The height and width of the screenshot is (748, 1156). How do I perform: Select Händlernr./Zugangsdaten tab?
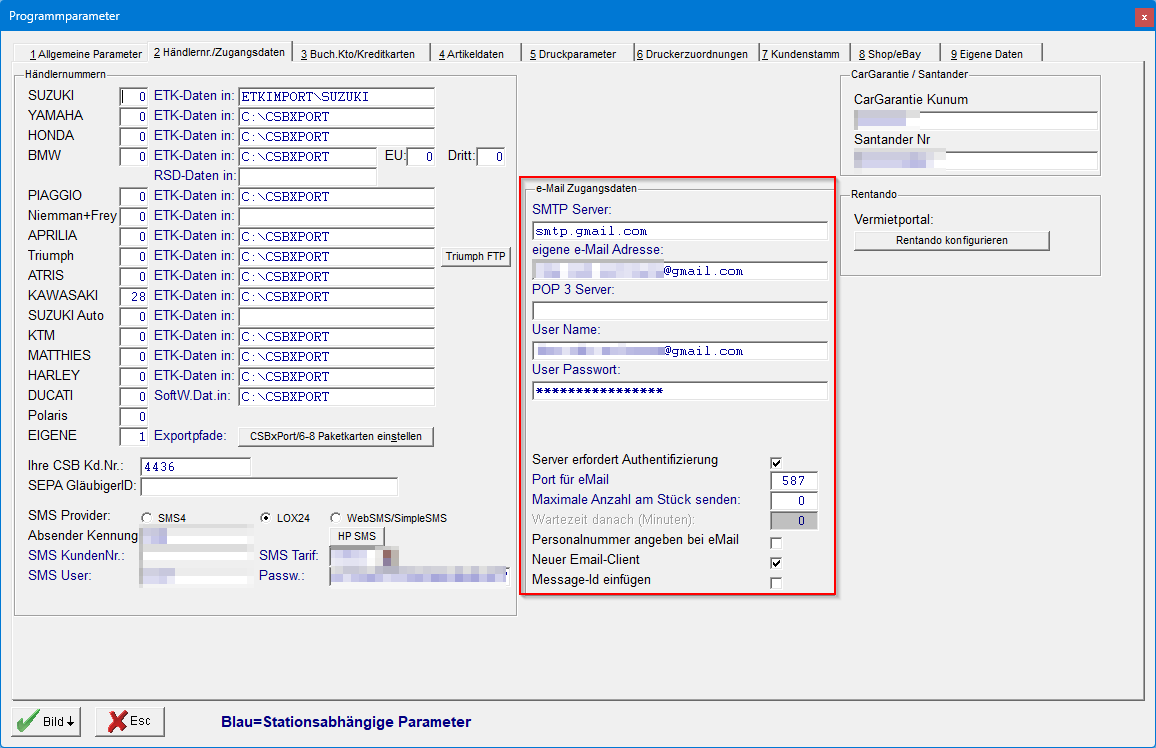(x=220, y=52)
